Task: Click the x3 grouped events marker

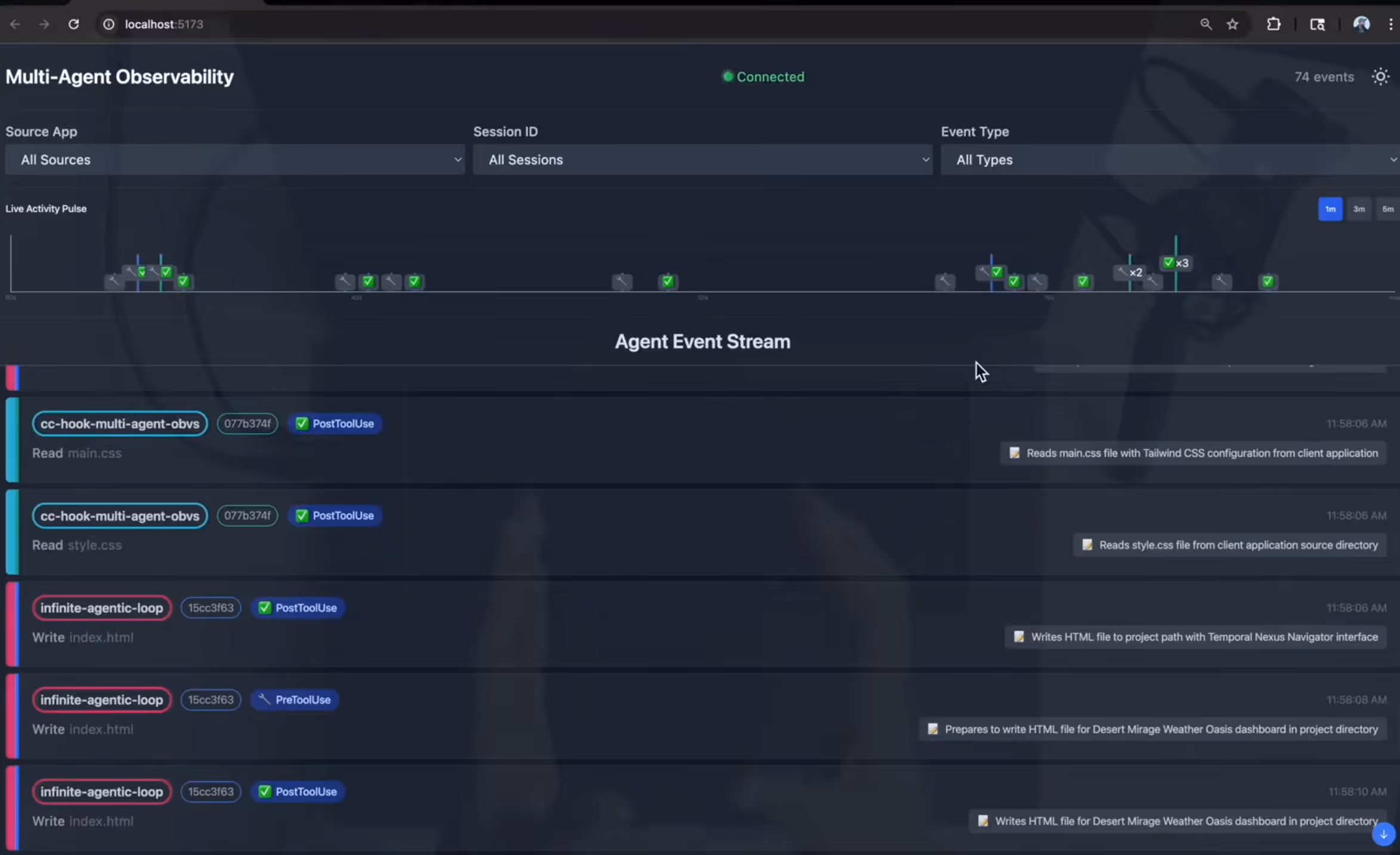Action: 1176,263
